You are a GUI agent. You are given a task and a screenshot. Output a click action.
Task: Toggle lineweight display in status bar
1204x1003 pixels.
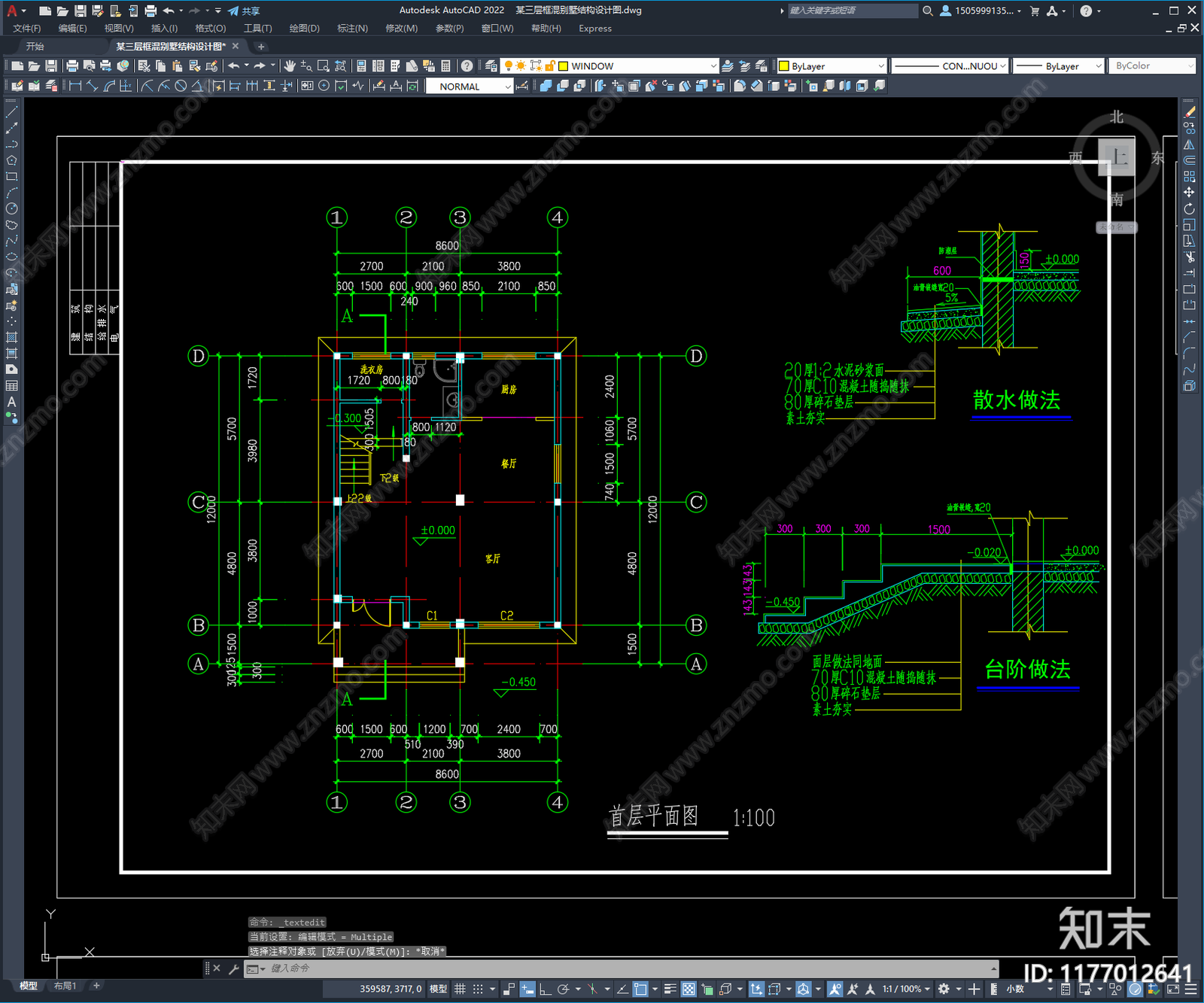click(670, 989)
